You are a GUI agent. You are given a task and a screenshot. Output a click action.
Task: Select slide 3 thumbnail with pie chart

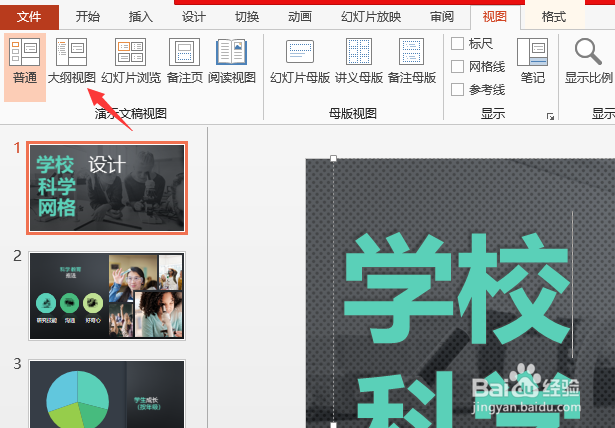tap(107, 394)
